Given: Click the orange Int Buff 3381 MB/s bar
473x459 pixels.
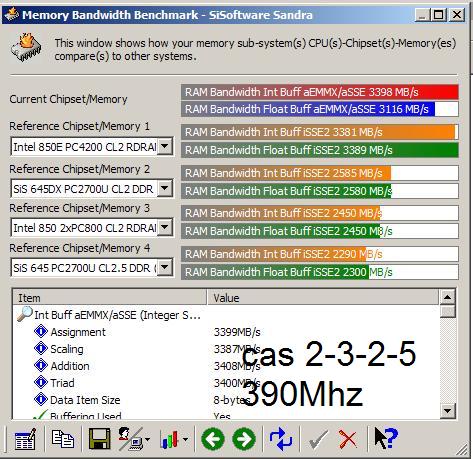Looking at the screenshot, I should (x=320, y=132).
